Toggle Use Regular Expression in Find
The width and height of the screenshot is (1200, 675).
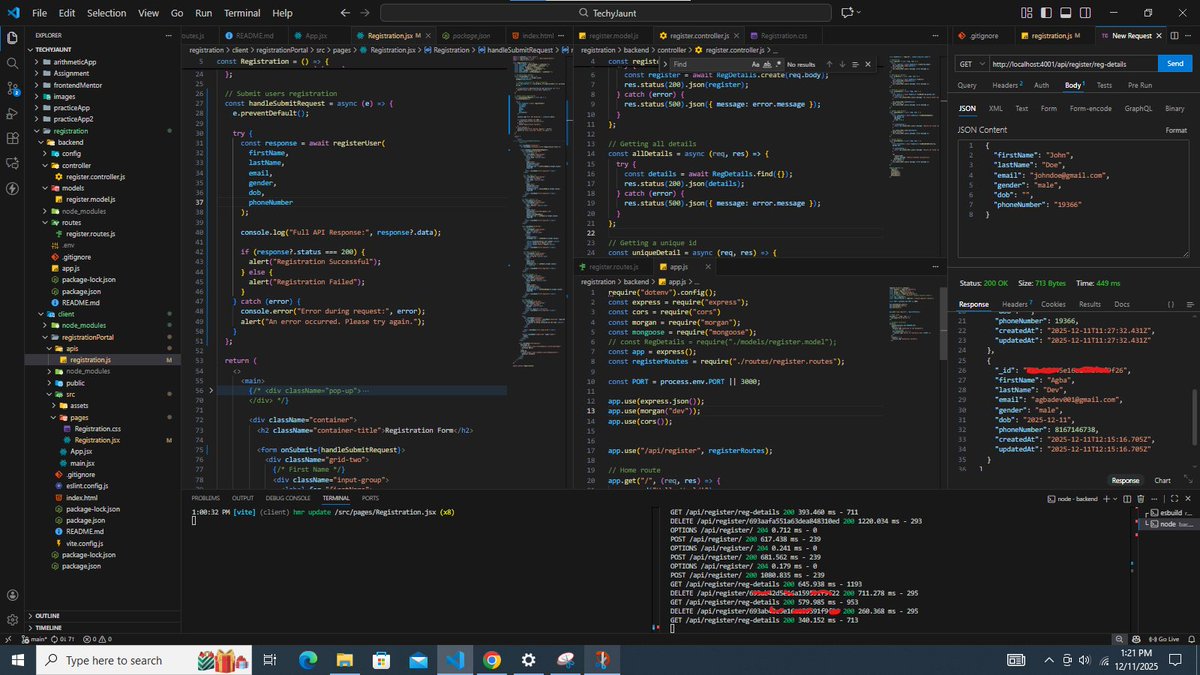tap(779, 64)
